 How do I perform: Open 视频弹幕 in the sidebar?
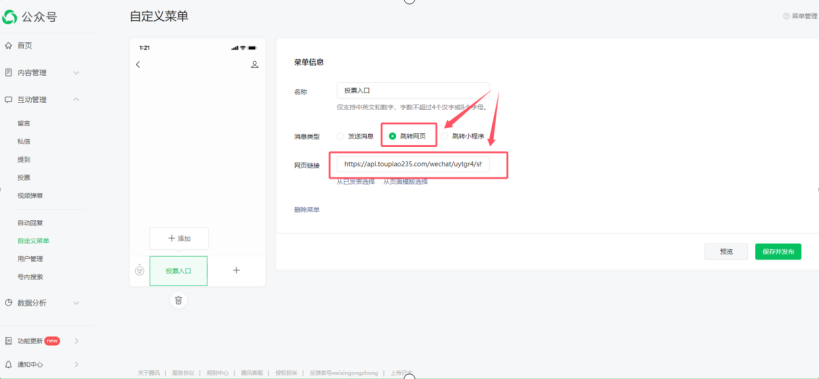pos(30,196)
